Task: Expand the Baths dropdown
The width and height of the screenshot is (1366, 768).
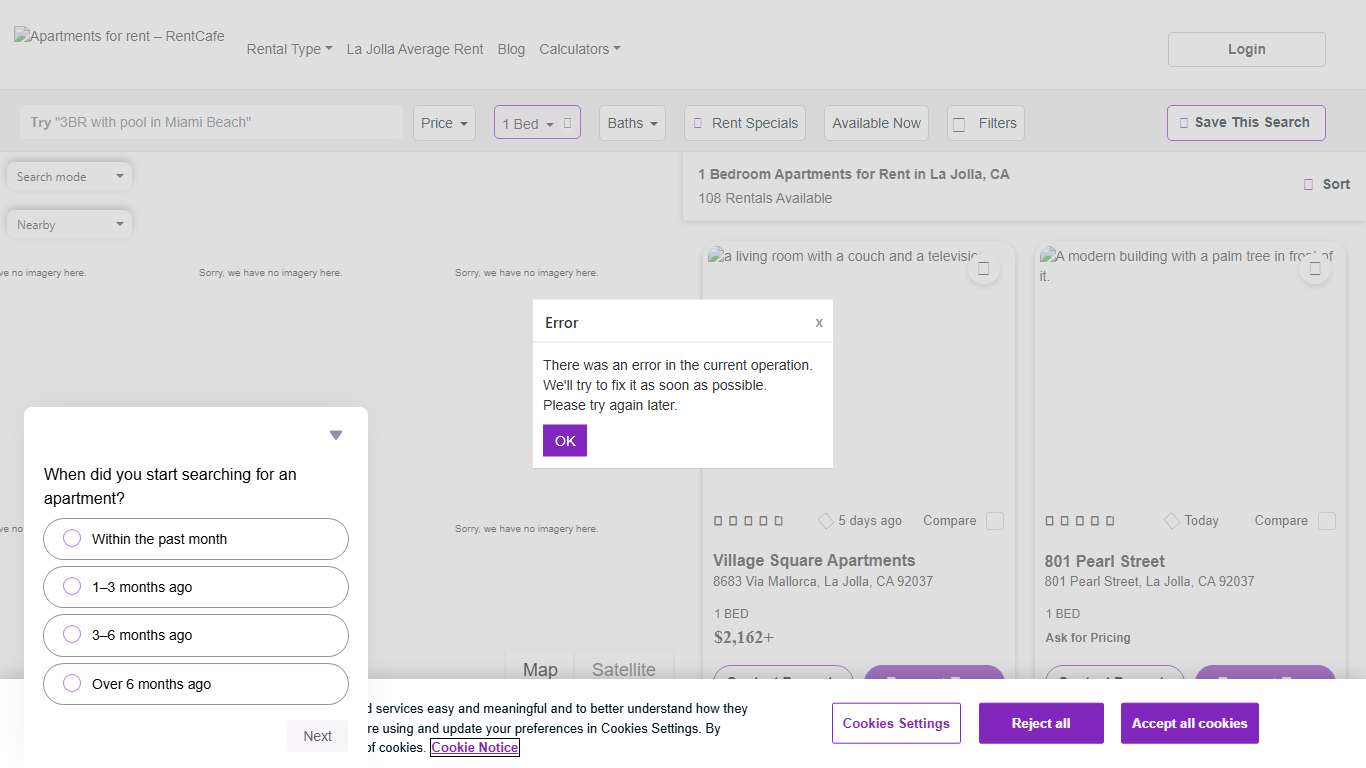Action: (633, 123)
